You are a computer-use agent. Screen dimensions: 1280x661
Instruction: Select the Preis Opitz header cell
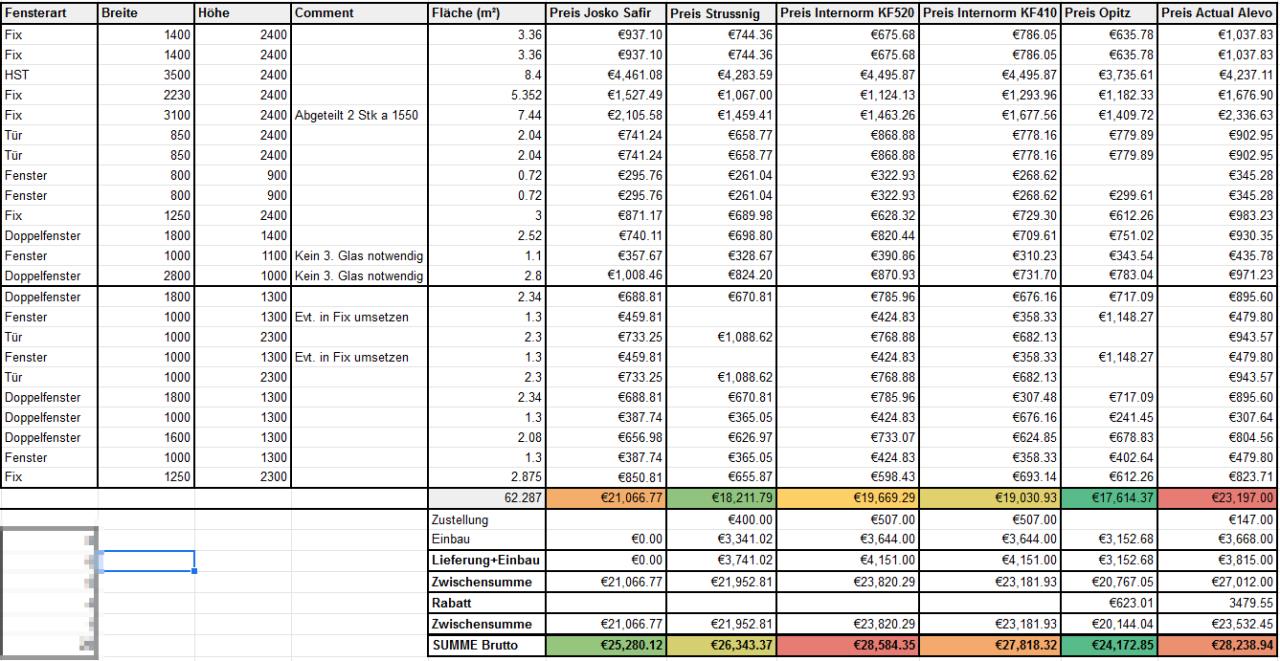1110,13
